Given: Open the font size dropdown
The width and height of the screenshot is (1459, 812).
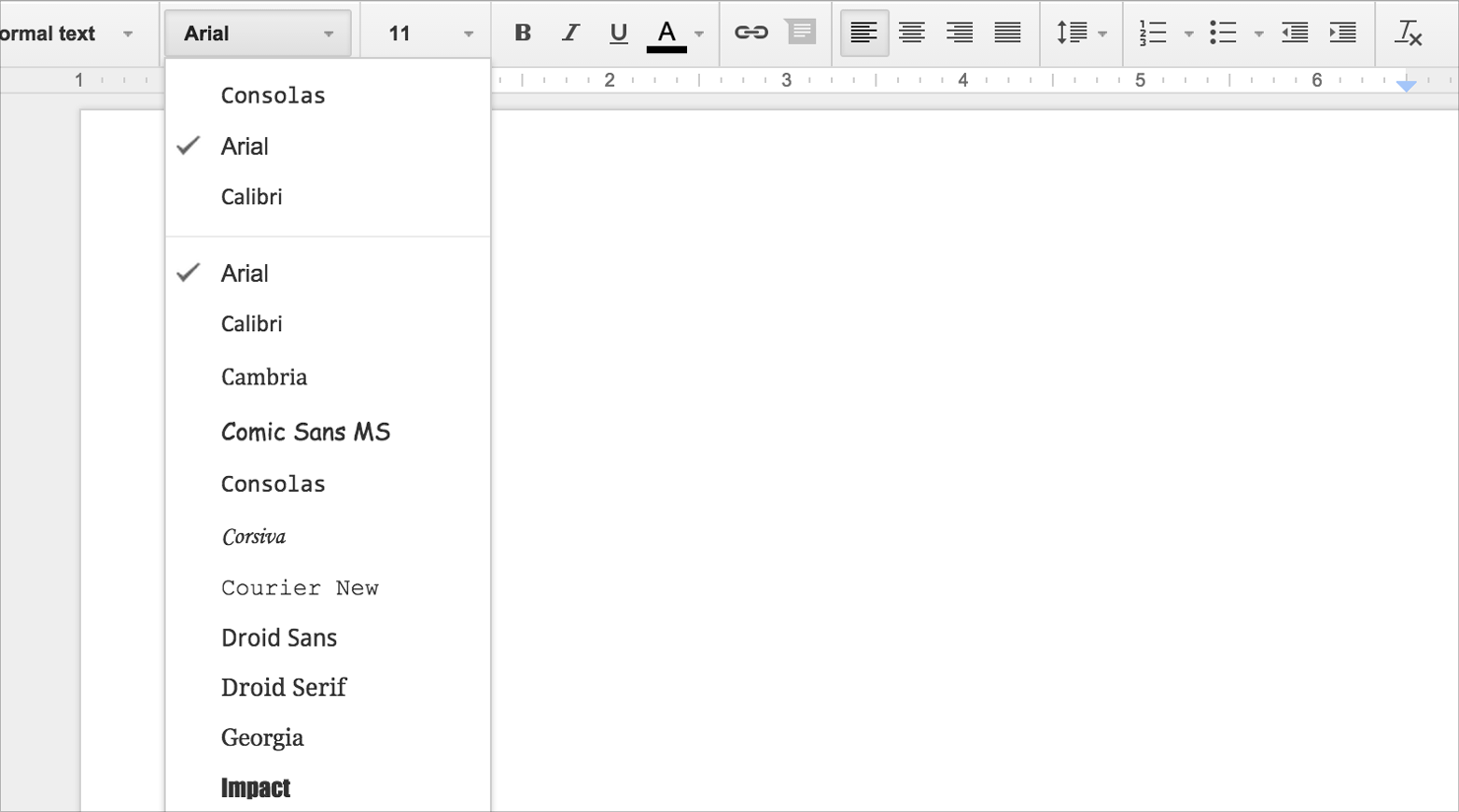Looking at the screenshot, I should (x=424, y=32).
